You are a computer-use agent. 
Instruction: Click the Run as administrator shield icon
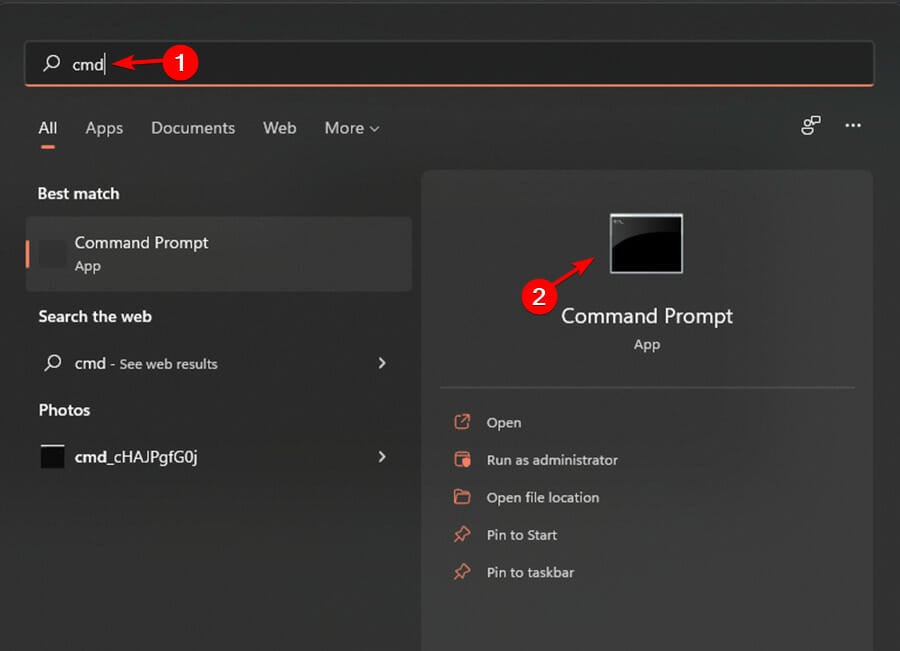coord(462,459)
